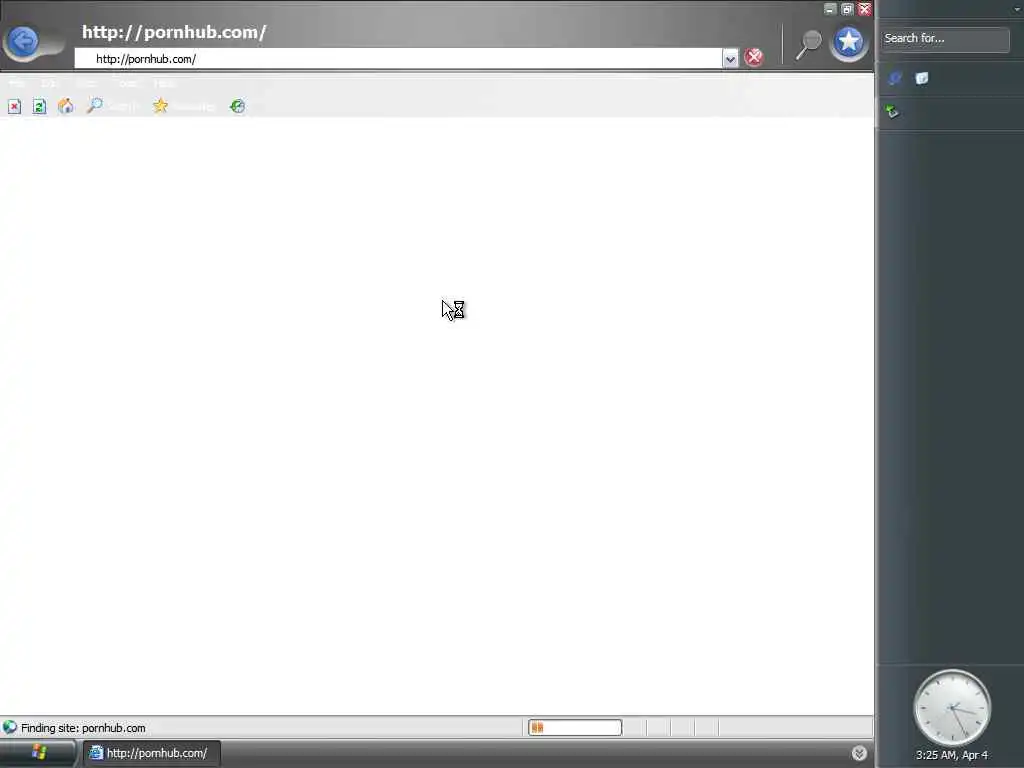Image resolution: width=1024 pixels, height=768 pixels.
Task: Click the page loading progress bar
Action: [575, 727]
